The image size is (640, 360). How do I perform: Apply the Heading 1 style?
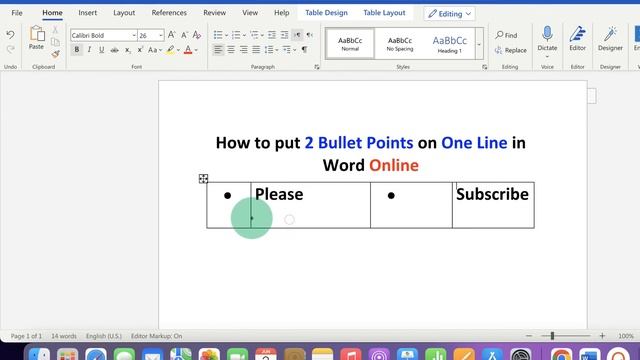point(449,44)
